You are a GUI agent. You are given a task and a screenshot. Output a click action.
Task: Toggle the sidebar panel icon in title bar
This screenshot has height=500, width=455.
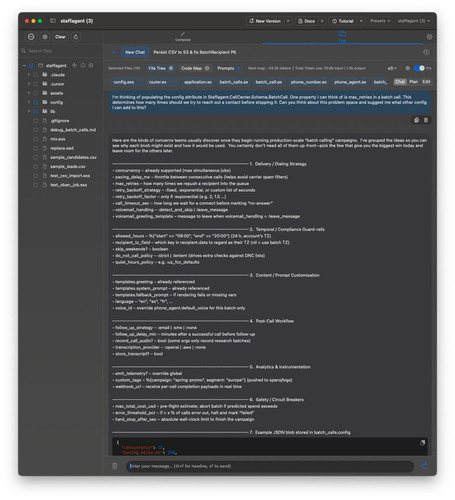(53, 21)
